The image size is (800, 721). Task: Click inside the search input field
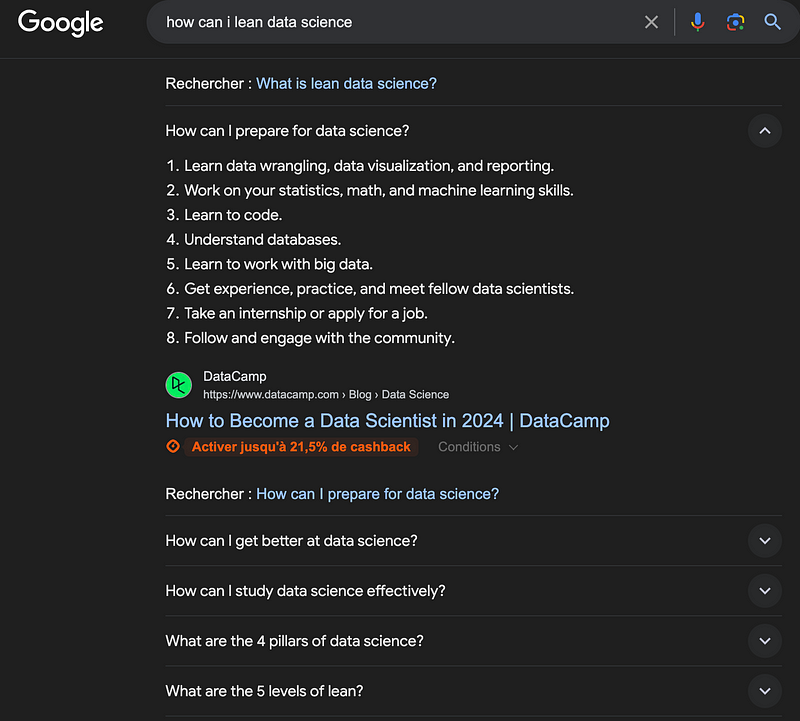click(400, 21)
